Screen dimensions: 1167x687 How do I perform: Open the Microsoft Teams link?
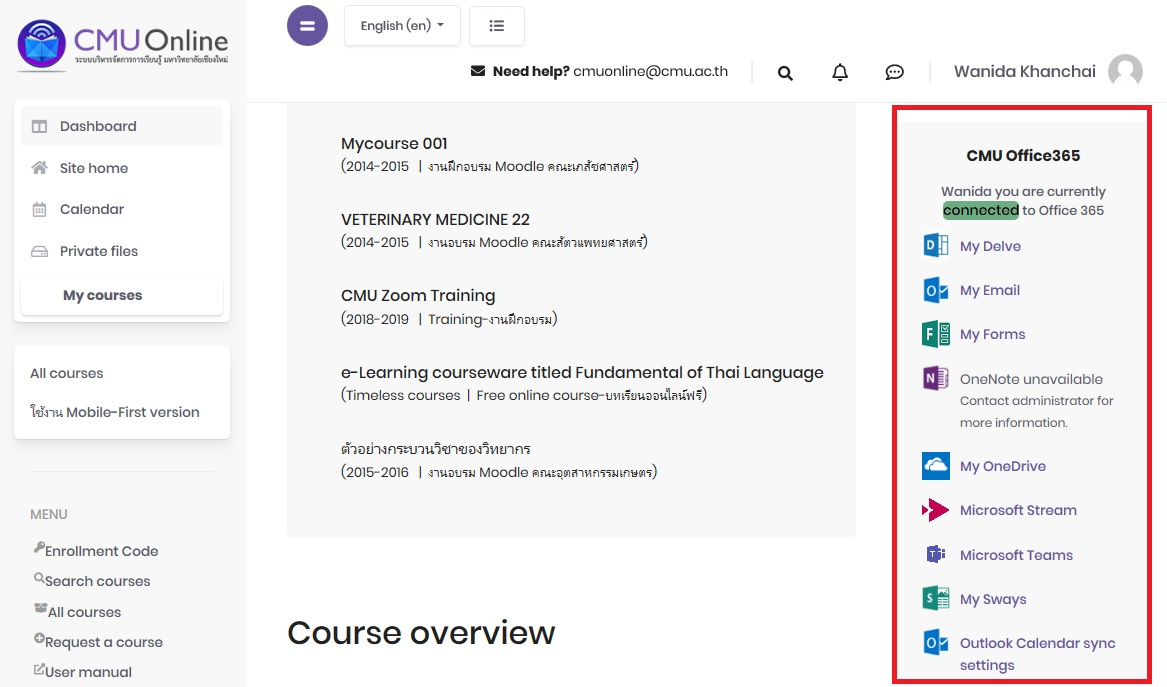coord(1016,555)
